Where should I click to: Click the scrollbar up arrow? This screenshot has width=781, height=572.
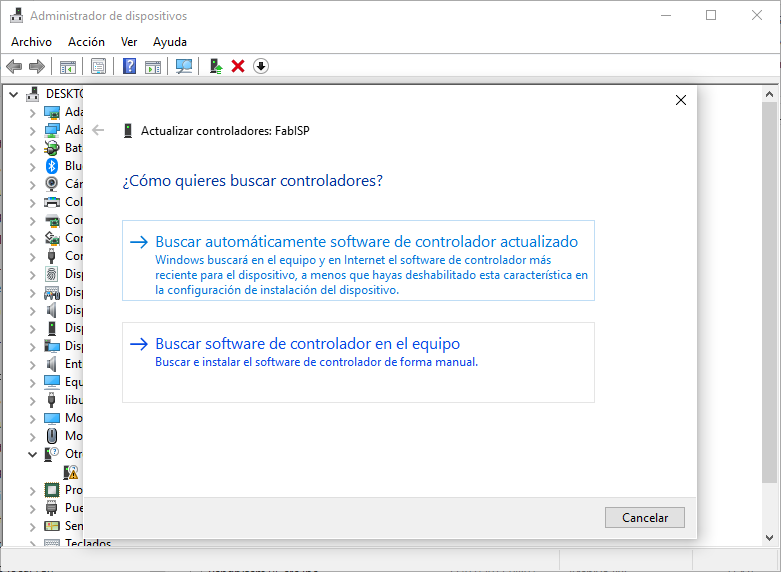(x=769, y=94)
